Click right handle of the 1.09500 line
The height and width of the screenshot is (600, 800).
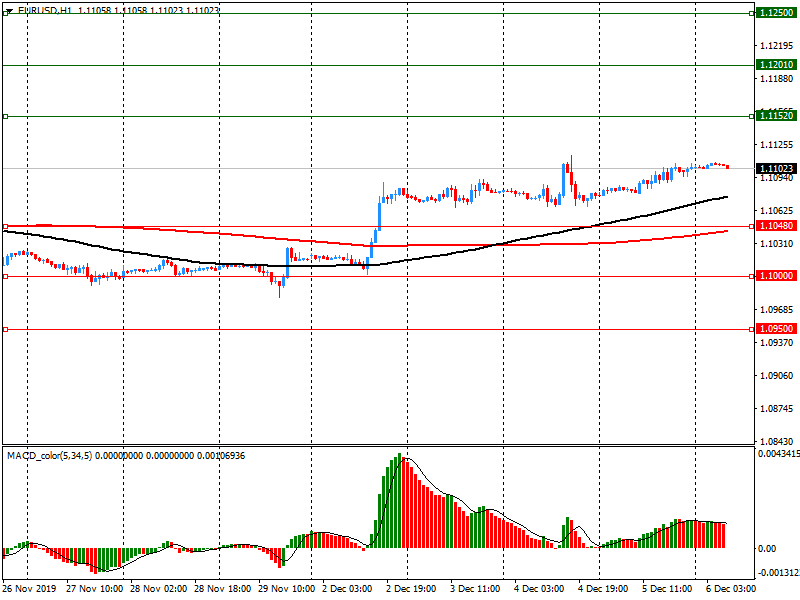click(x=752, y=330)
